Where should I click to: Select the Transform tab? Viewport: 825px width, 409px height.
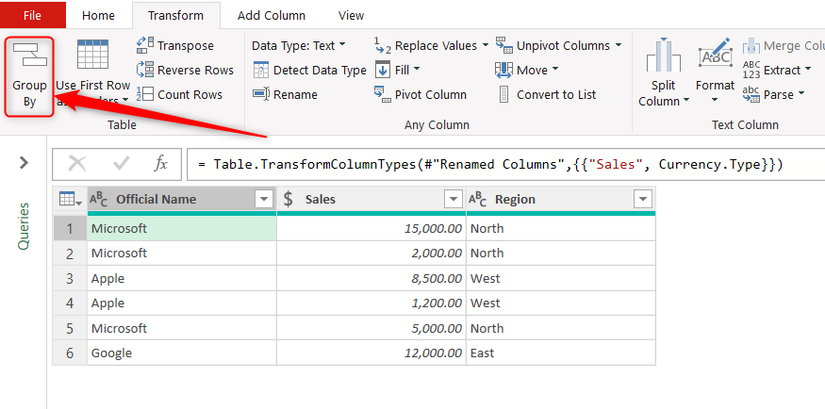176,15
